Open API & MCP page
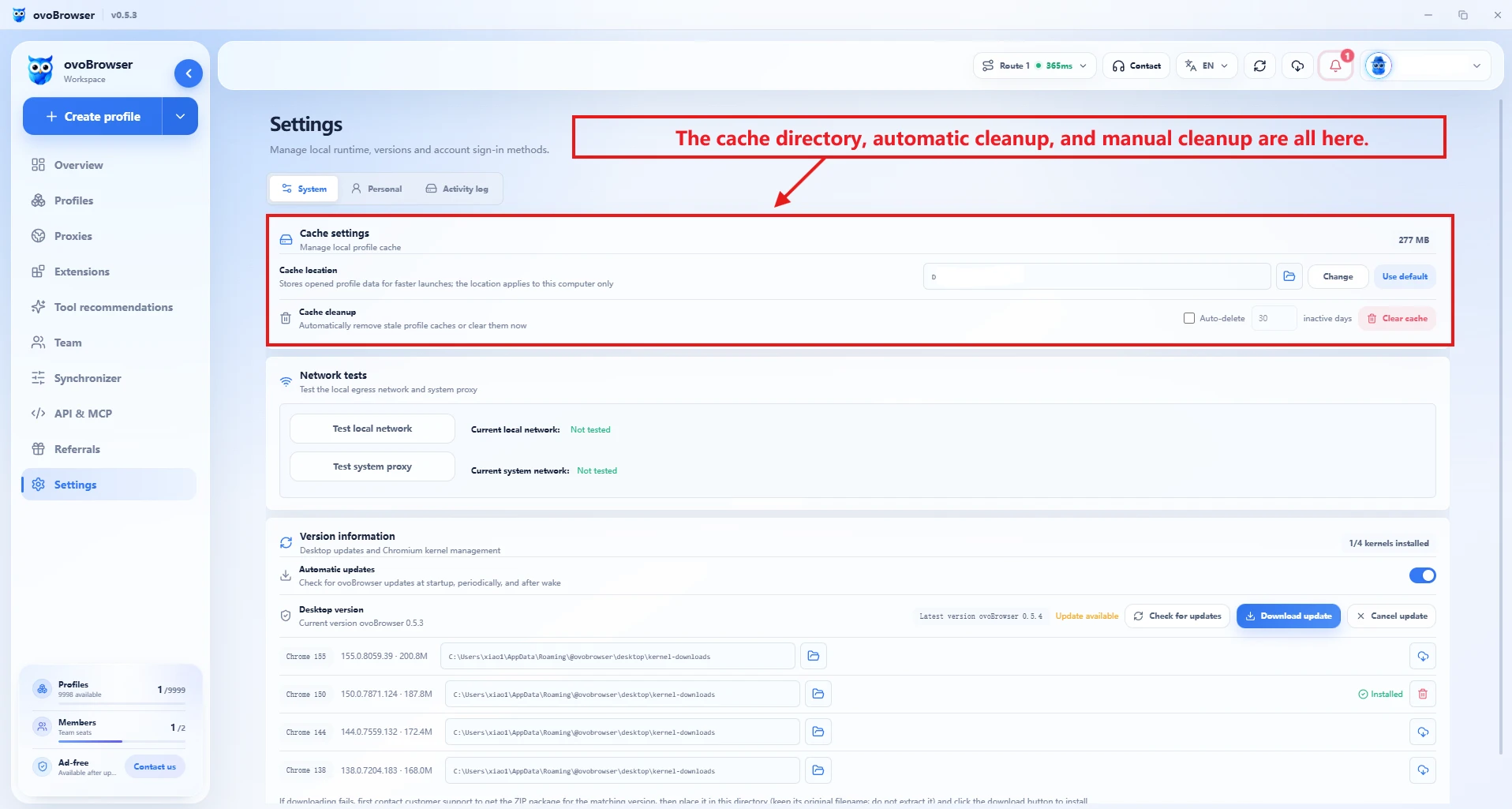 (109, 414)
